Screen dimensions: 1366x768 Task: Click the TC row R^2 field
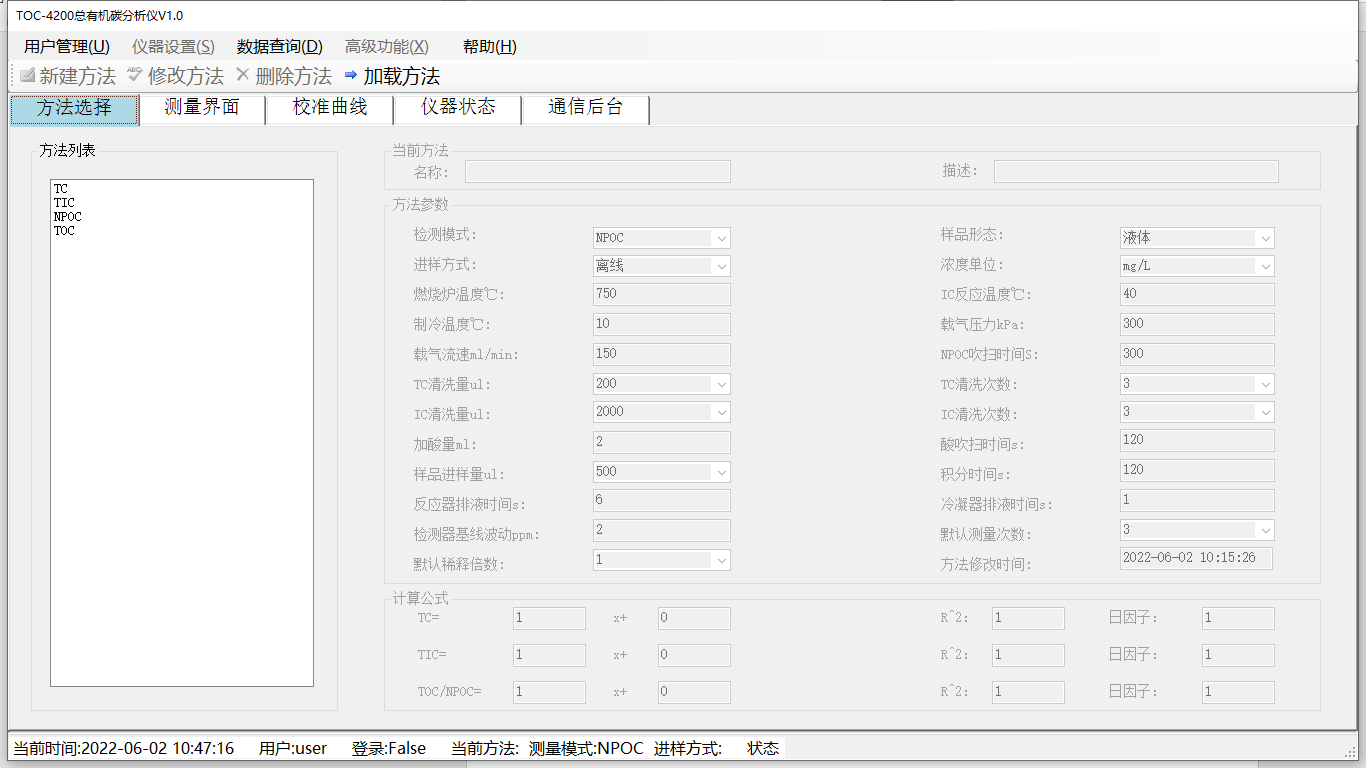1028,618
